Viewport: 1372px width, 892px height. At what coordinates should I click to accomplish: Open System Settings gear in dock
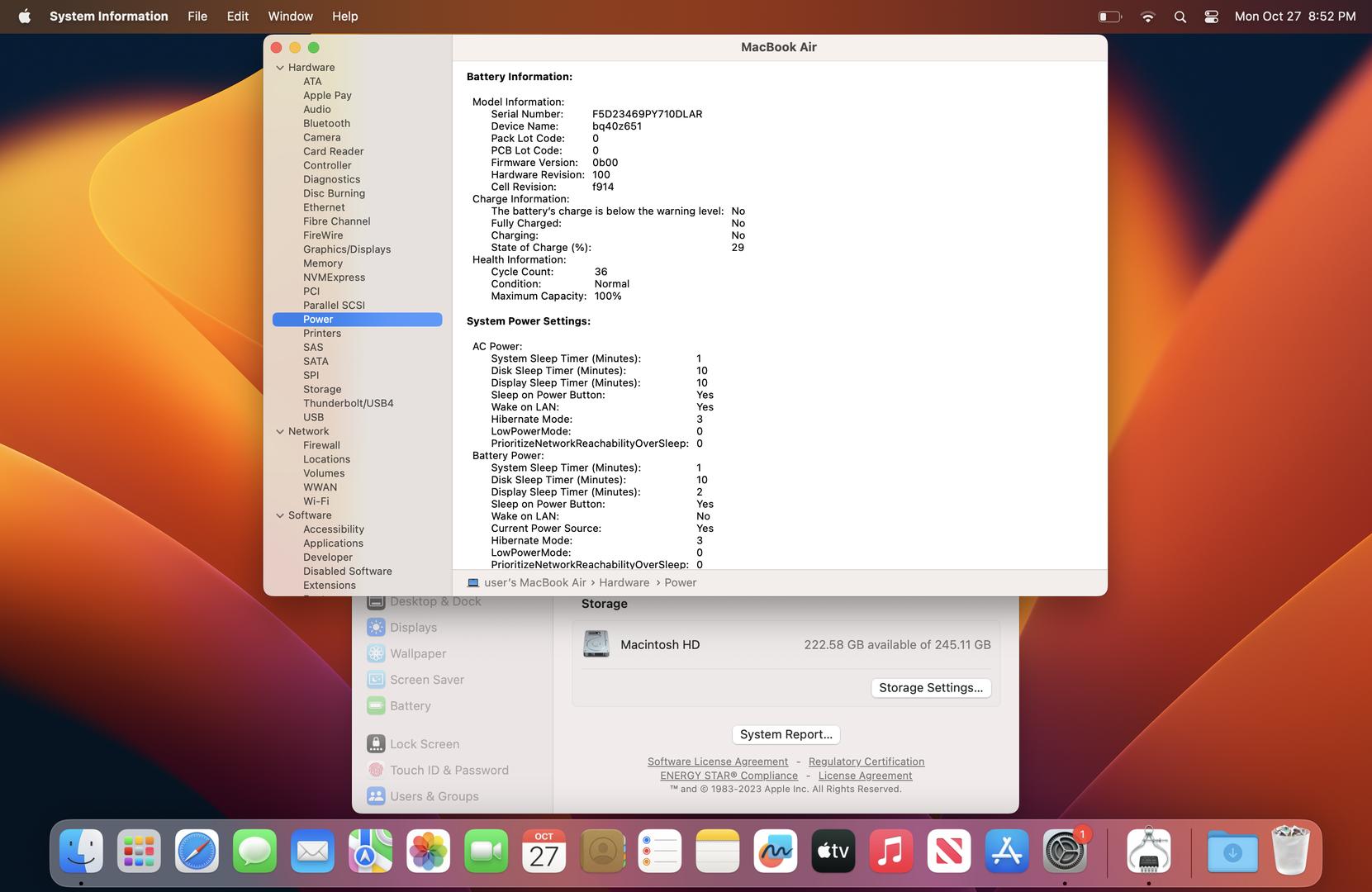1064,852
